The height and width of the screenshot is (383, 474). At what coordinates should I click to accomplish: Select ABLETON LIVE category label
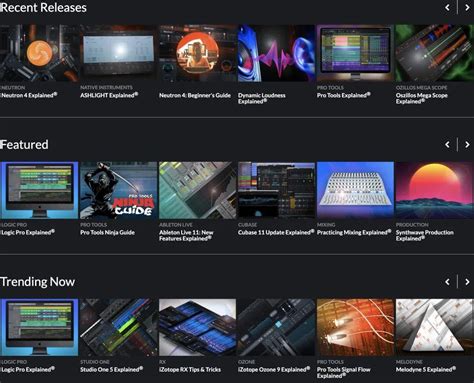point(175,225)
